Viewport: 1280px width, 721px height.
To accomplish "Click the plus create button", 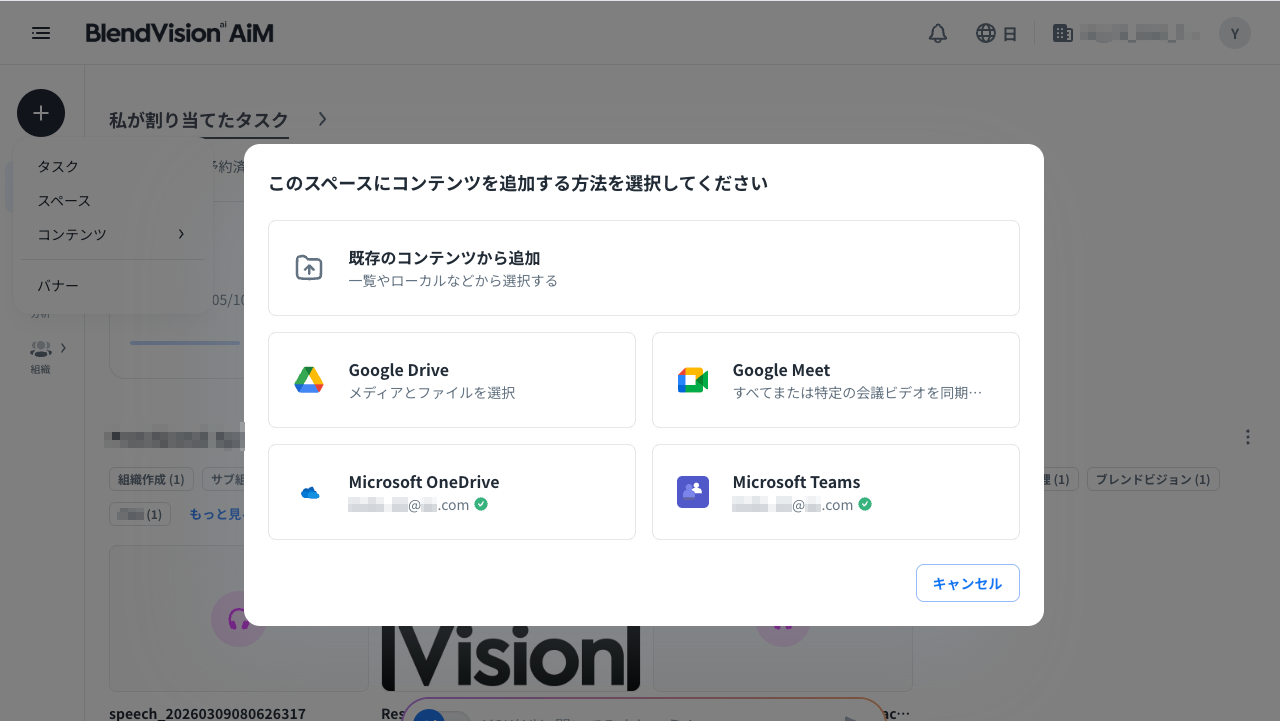I will point(41,113).
